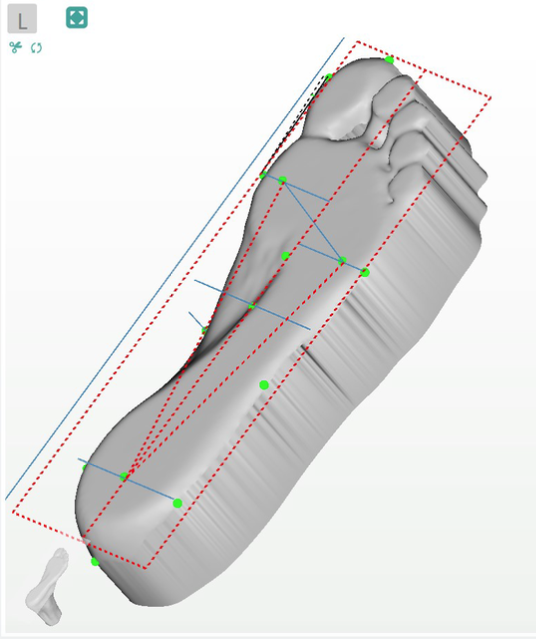Click the green marker at the zigzag line's lower corner
This screenshot has width=536, height=639.
click(x=343, y=260)
